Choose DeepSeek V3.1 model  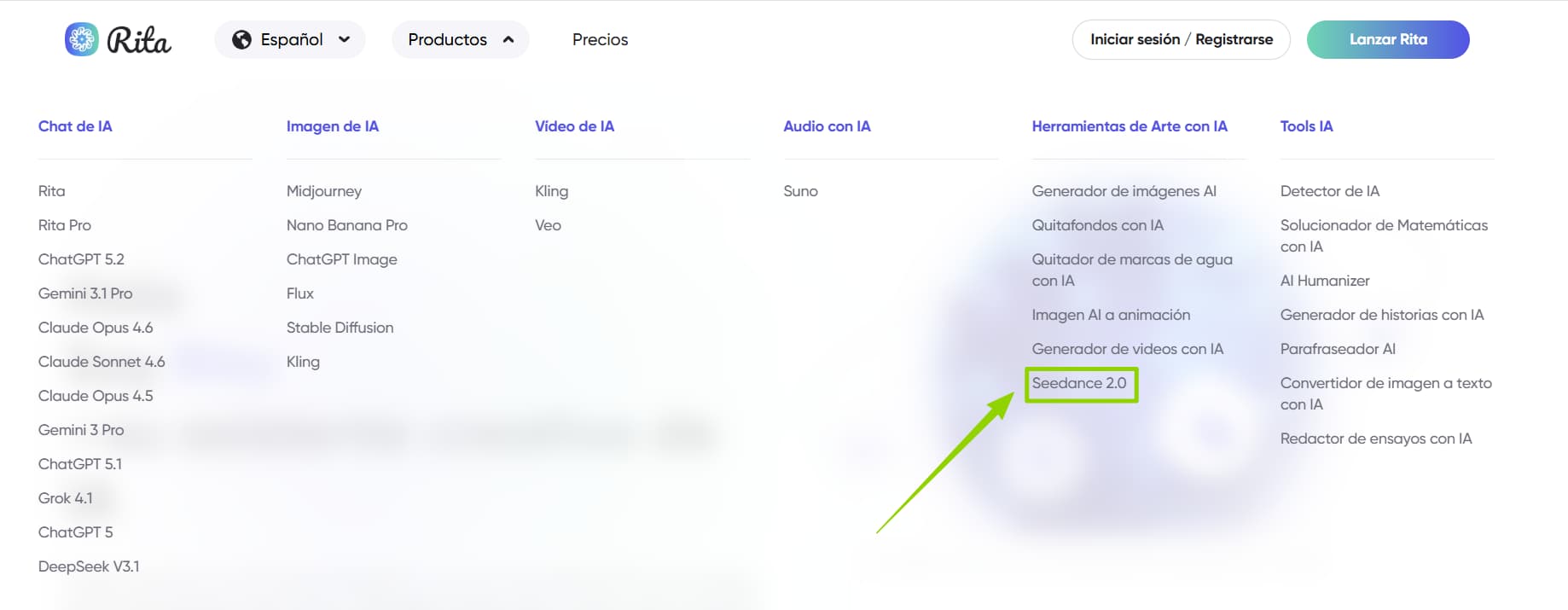[89, 566]
